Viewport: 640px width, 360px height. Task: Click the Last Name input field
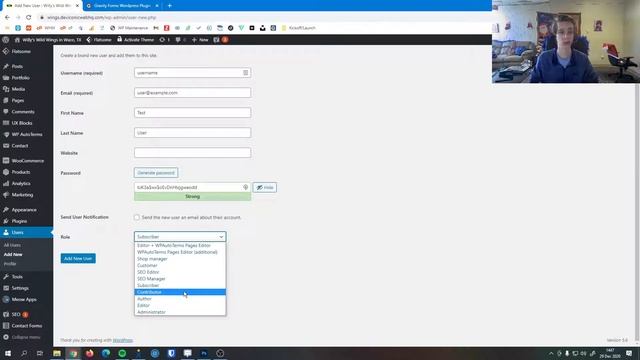click(x=192, y=133)
